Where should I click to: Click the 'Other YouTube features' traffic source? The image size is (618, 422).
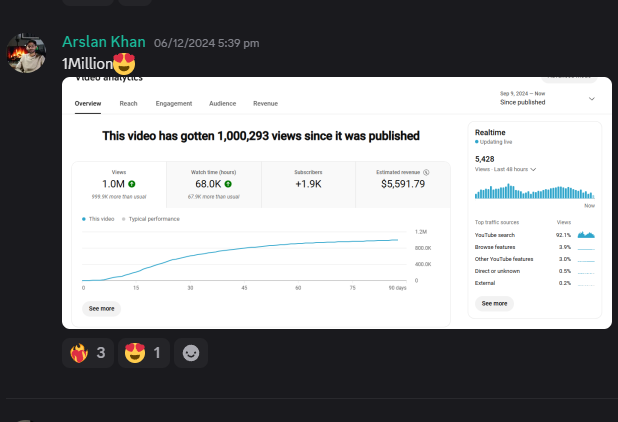pyautogui.click(x=535, y=259)
